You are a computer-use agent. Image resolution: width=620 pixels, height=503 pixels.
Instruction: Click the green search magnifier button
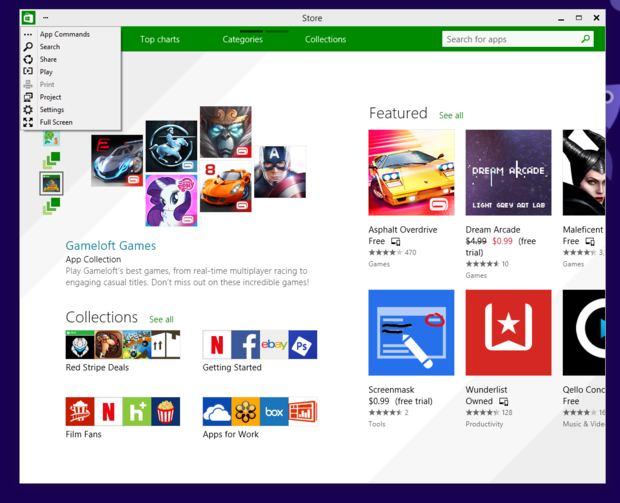click(x=586, y=39)
